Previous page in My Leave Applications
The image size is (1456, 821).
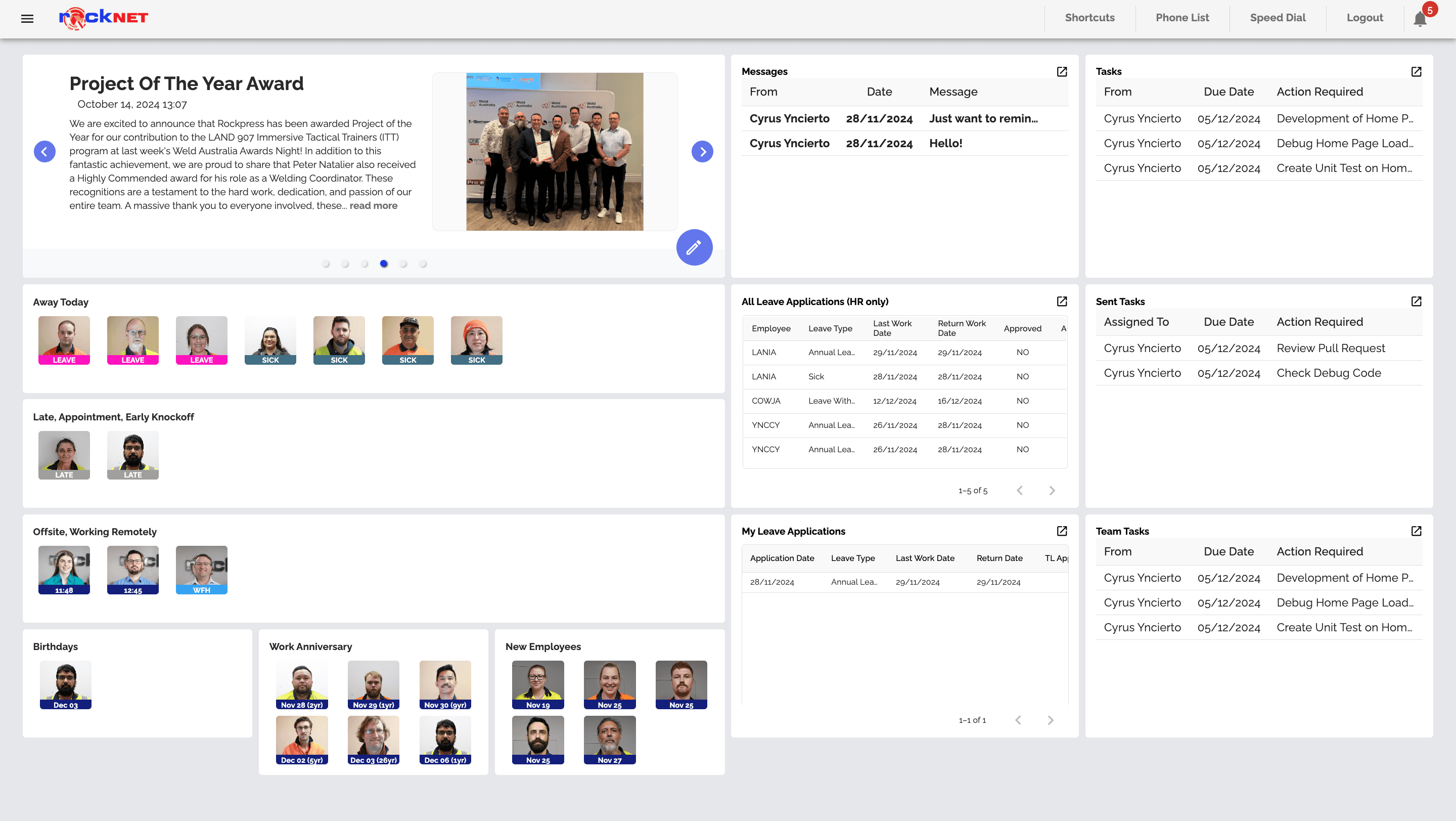coord(1018,720)
